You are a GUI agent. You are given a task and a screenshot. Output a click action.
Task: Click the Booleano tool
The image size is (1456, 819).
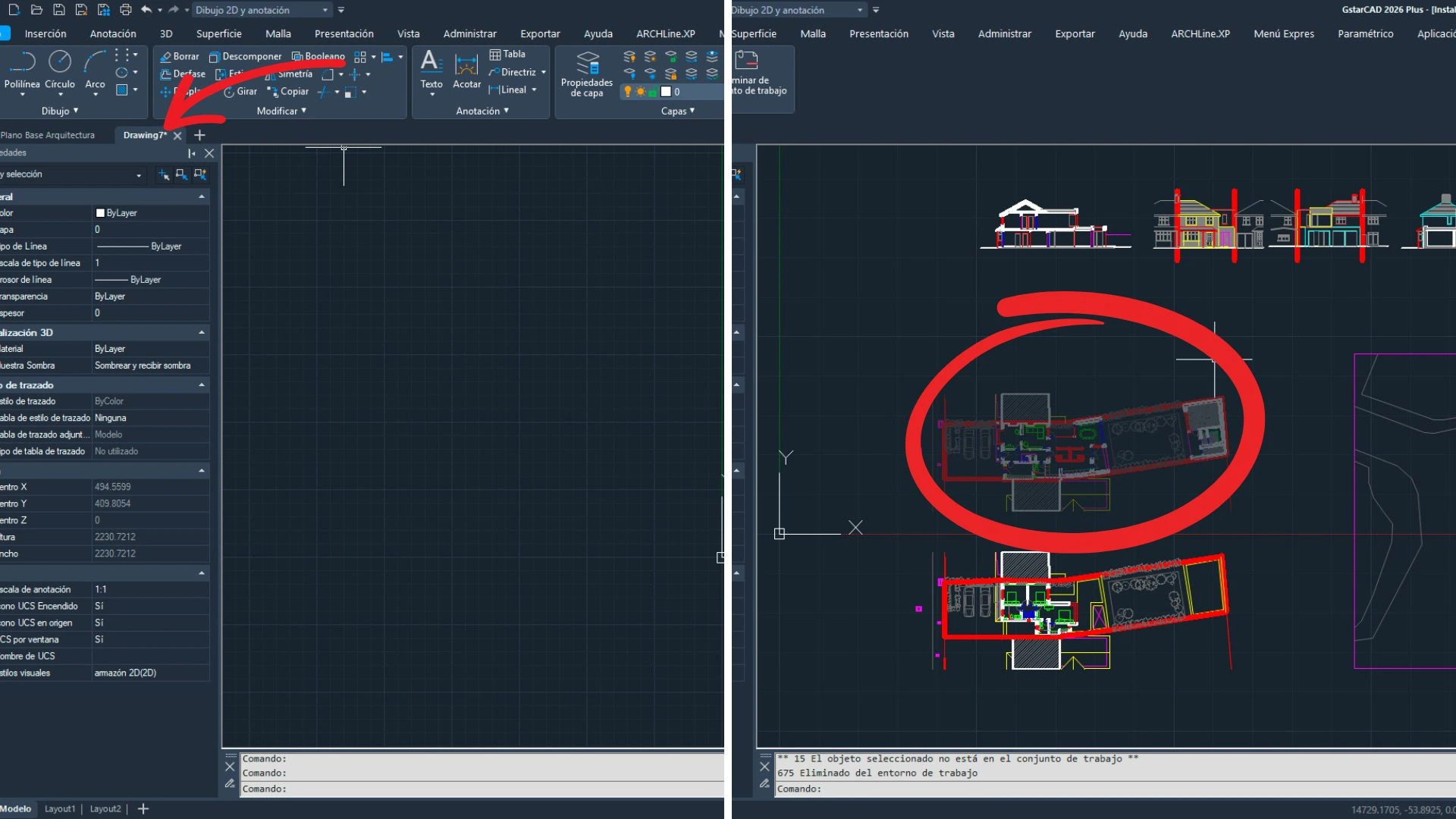[x=318, y=56]
